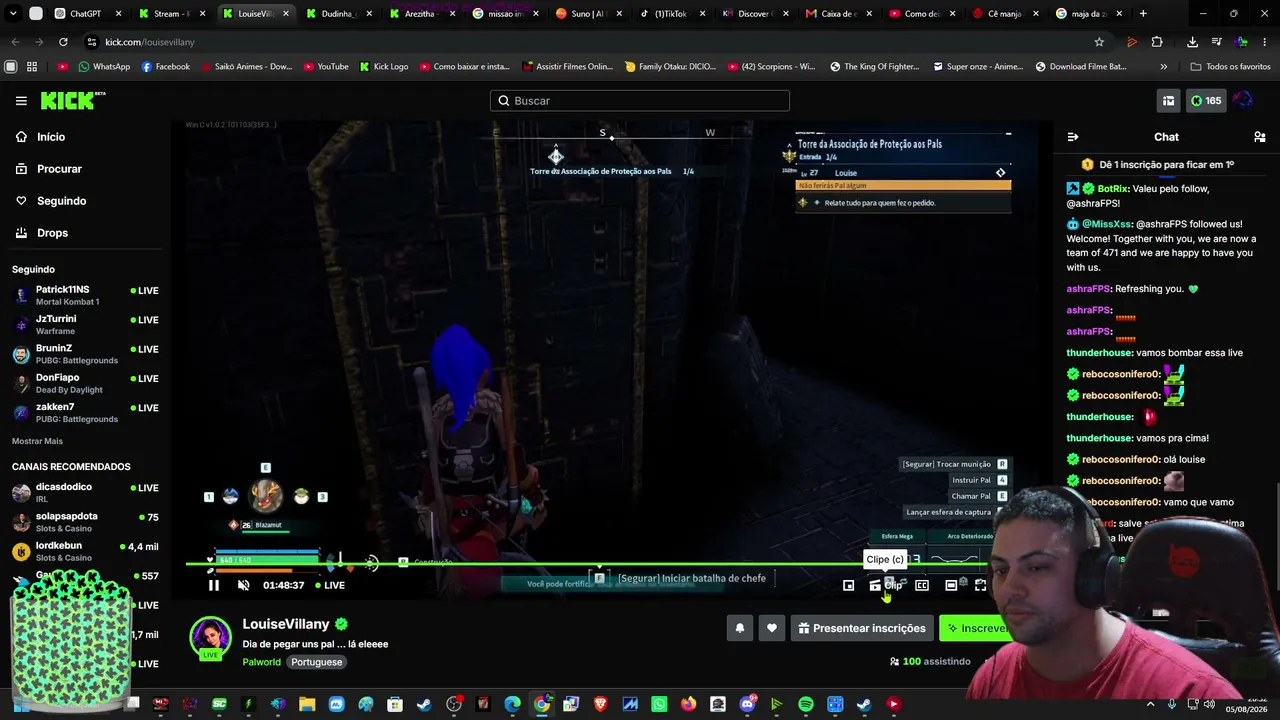Click Presentear inscrições button
1280x720 pixels.
pyautogui.click(x=862, y=628)
